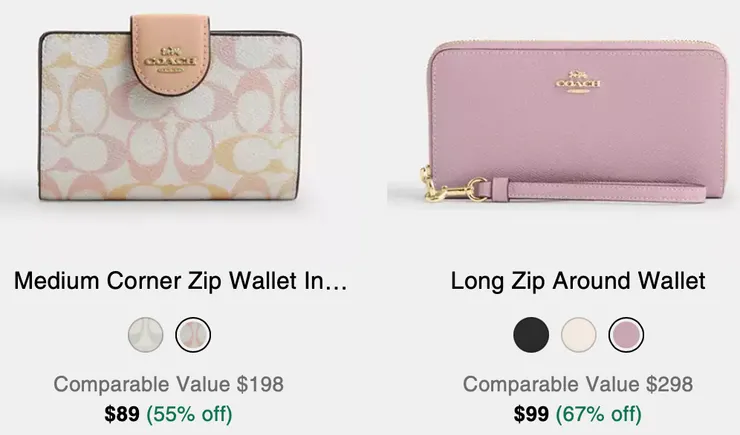740x435 pixels.
Task: Click the Comparable Value $298 text
Action: pos(578,384)
